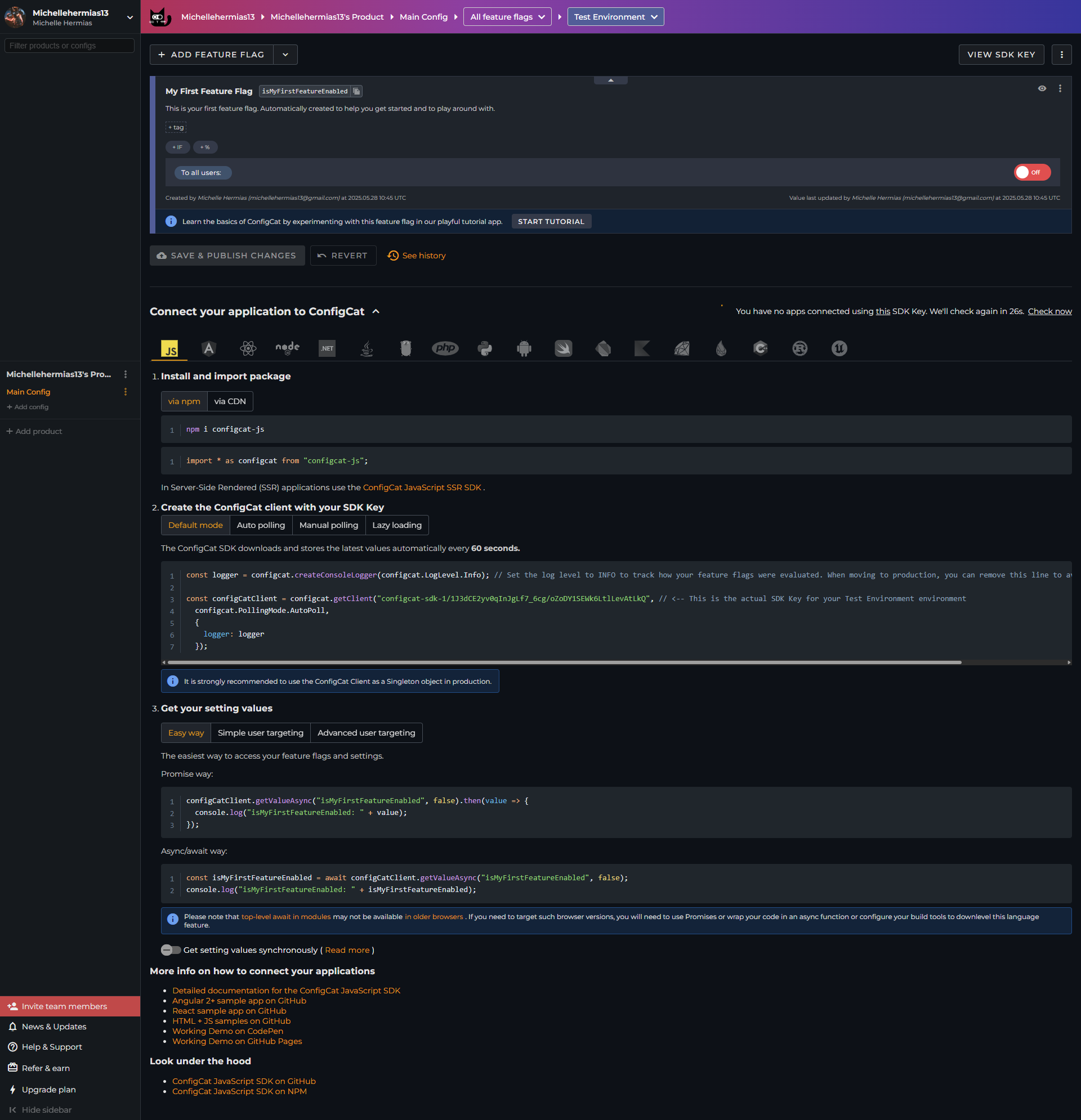1081x1120 pixels.
Task: Select the Kotlin SDK icon
Action: [x=642, y=348]
